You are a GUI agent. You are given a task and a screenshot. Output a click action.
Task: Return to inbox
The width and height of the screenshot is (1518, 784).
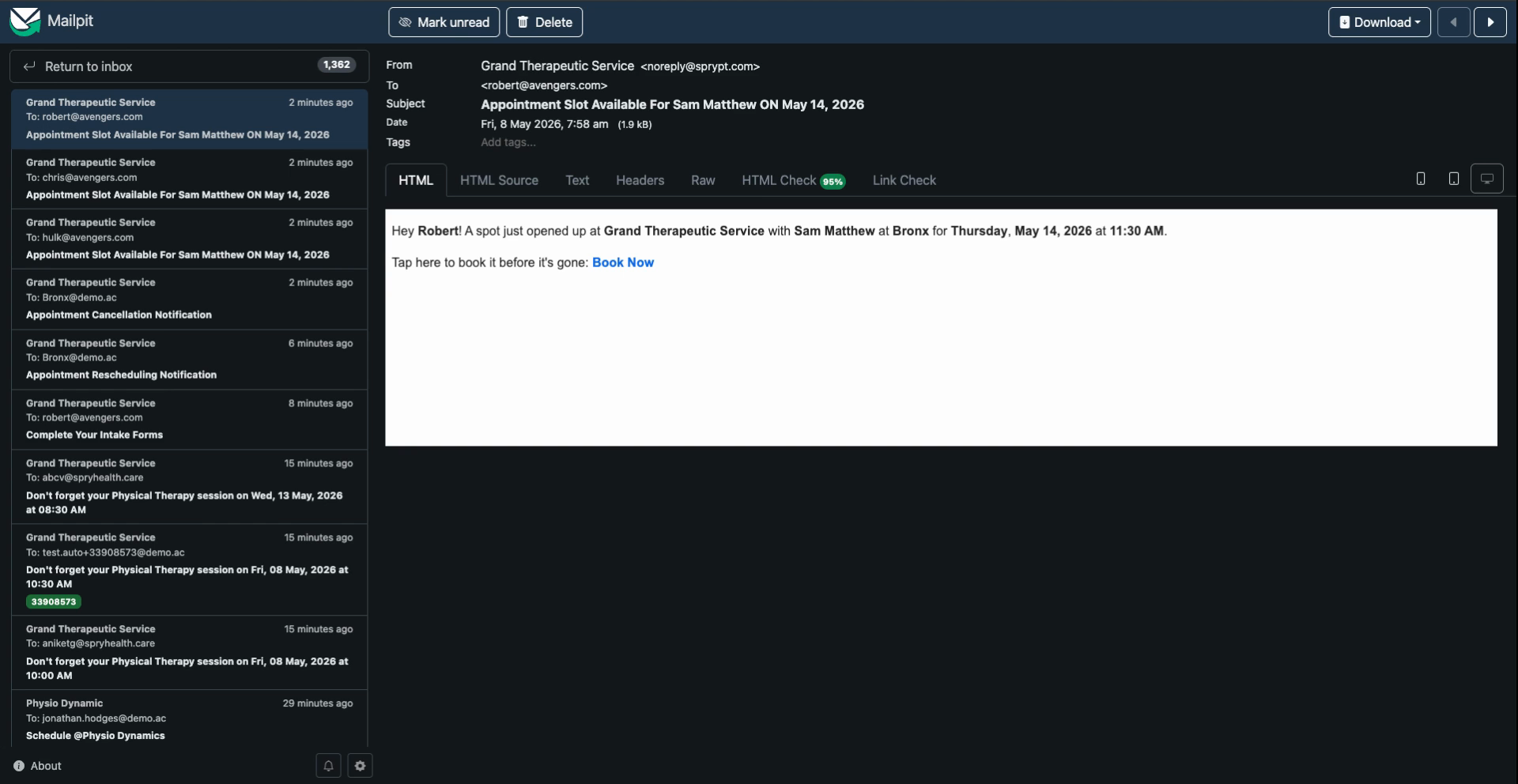[x=189, y=66]
